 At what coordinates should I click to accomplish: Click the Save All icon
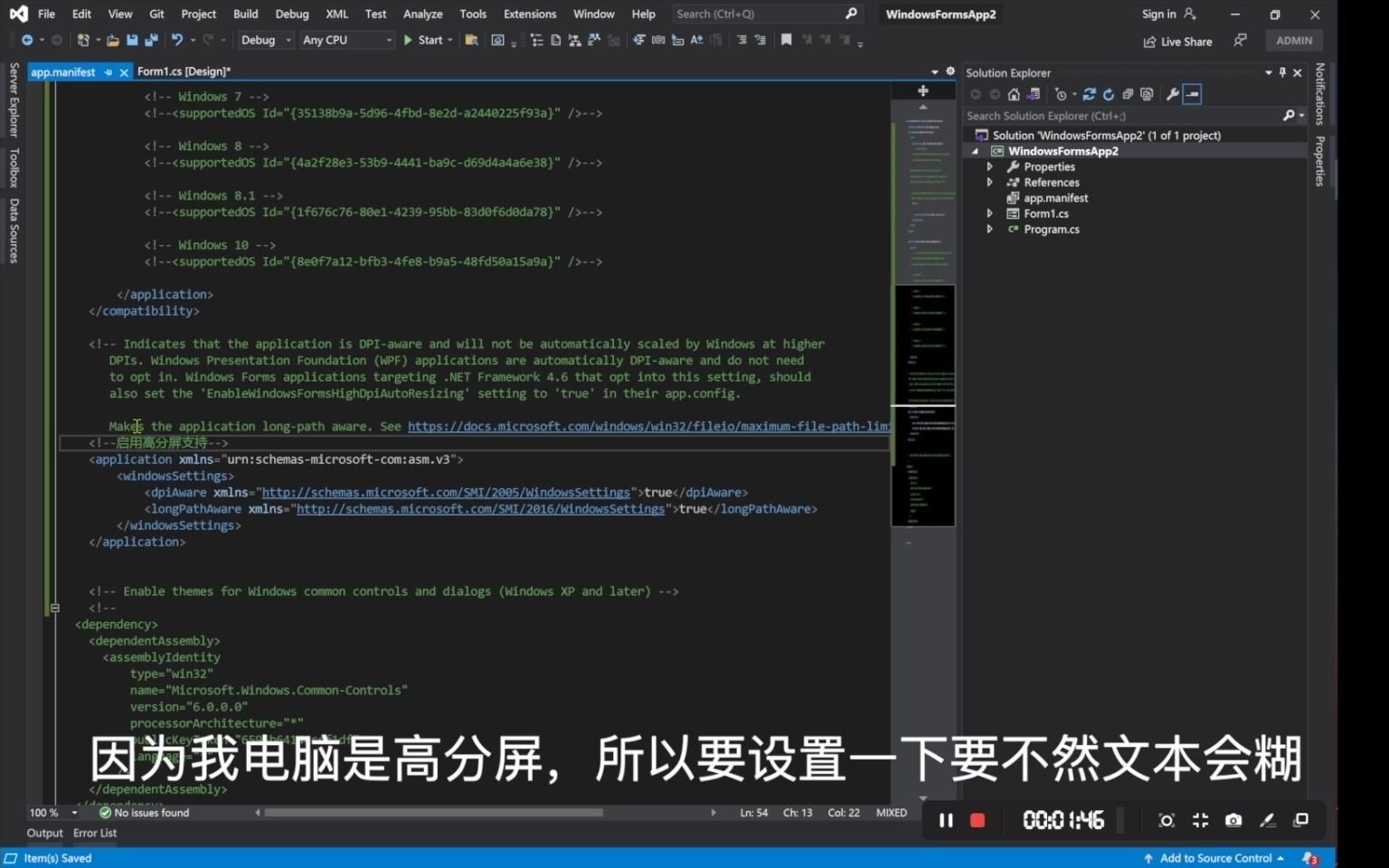point(151,40)
